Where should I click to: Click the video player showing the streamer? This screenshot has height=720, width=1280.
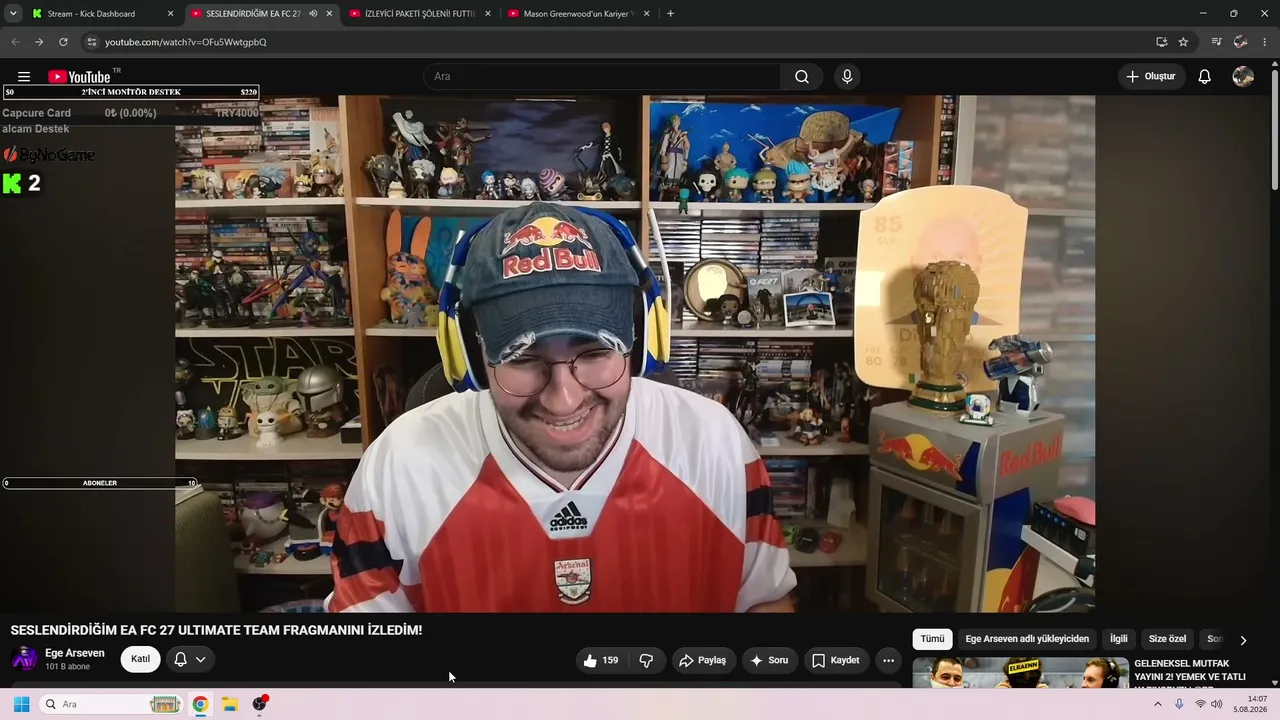(635, 354)
